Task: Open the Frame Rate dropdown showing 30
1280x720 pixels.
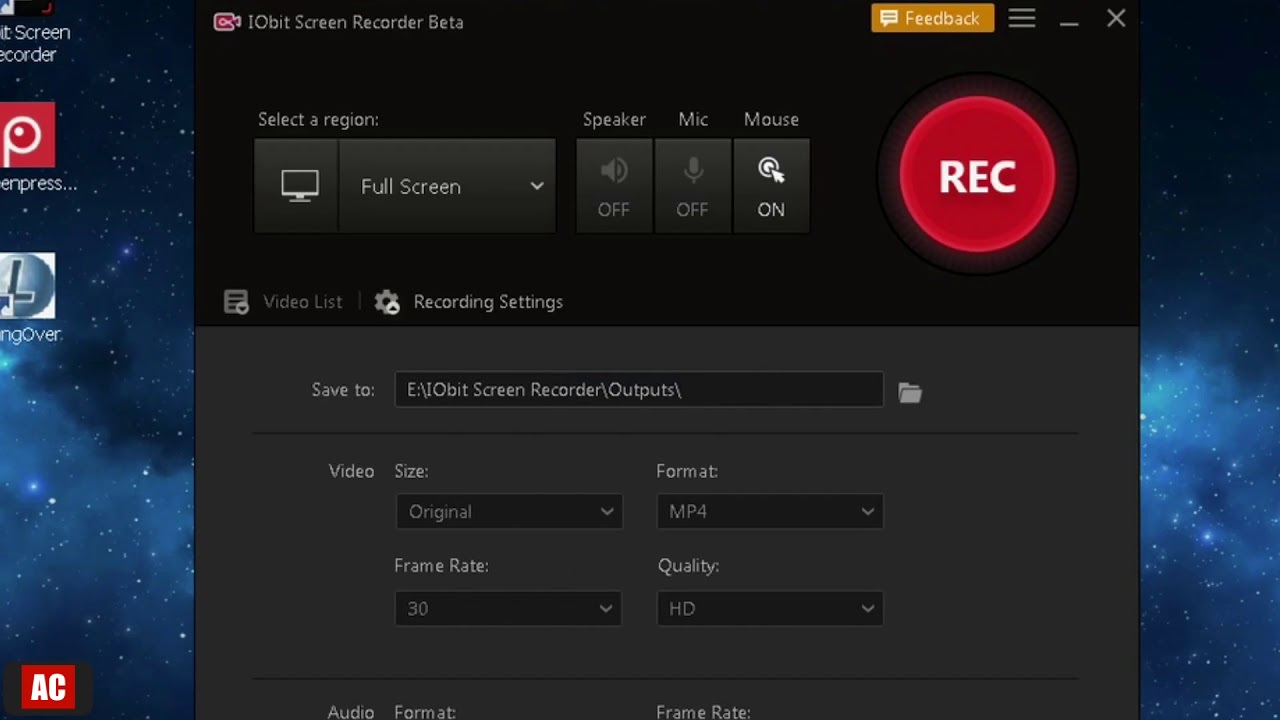Action: tap(509, 608)
